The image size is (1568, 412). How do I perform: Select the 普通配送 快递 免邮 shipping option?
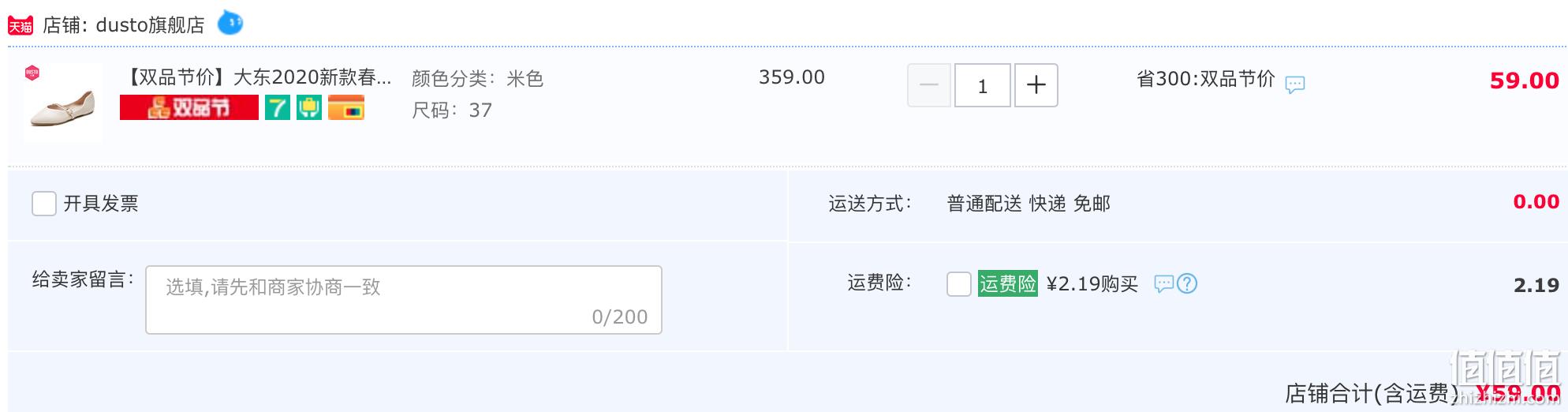pos(1029,204)
